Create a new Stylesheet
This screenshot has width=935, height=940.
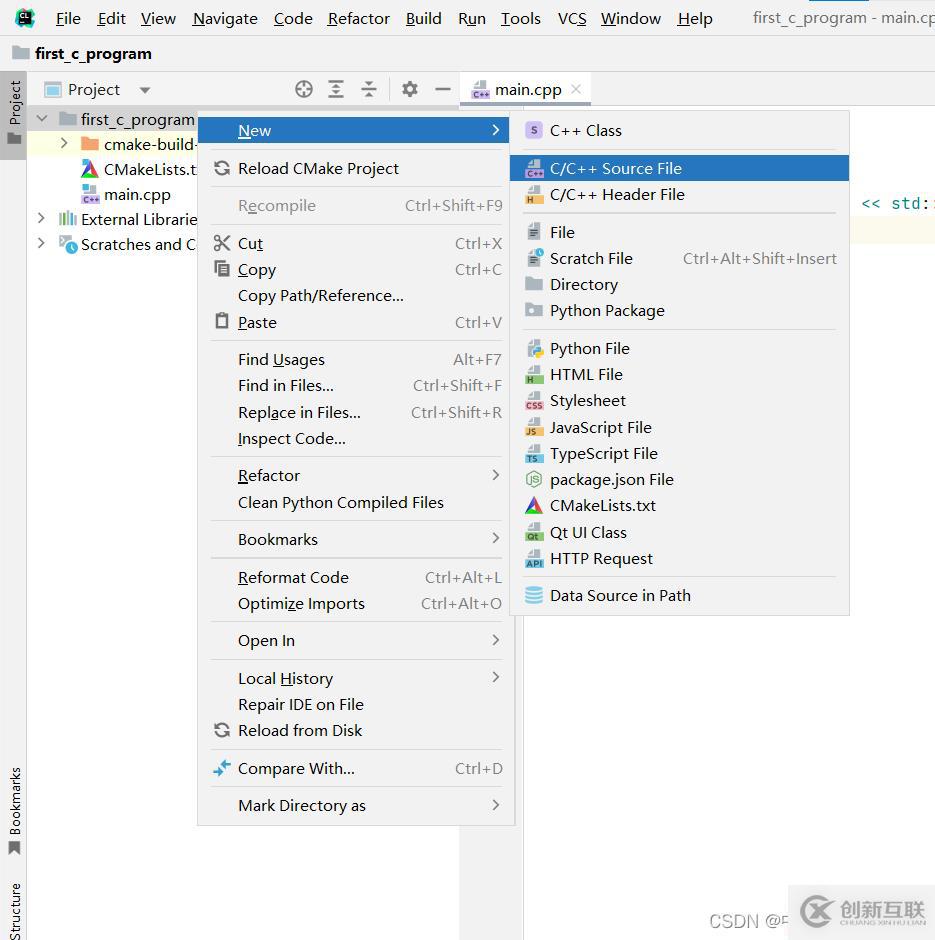[x=680, y=400]
